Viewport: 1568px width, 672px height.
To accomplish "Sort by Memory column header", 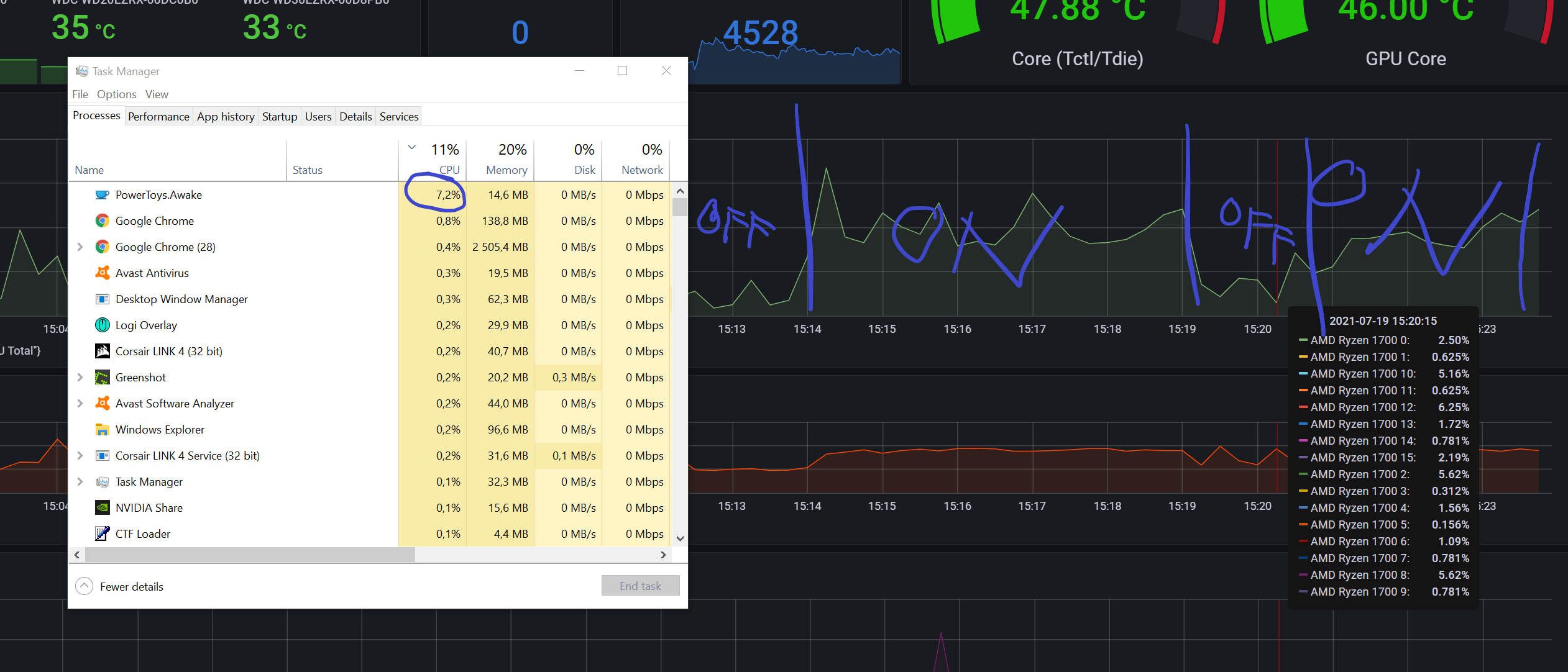I will coord(500,160).
